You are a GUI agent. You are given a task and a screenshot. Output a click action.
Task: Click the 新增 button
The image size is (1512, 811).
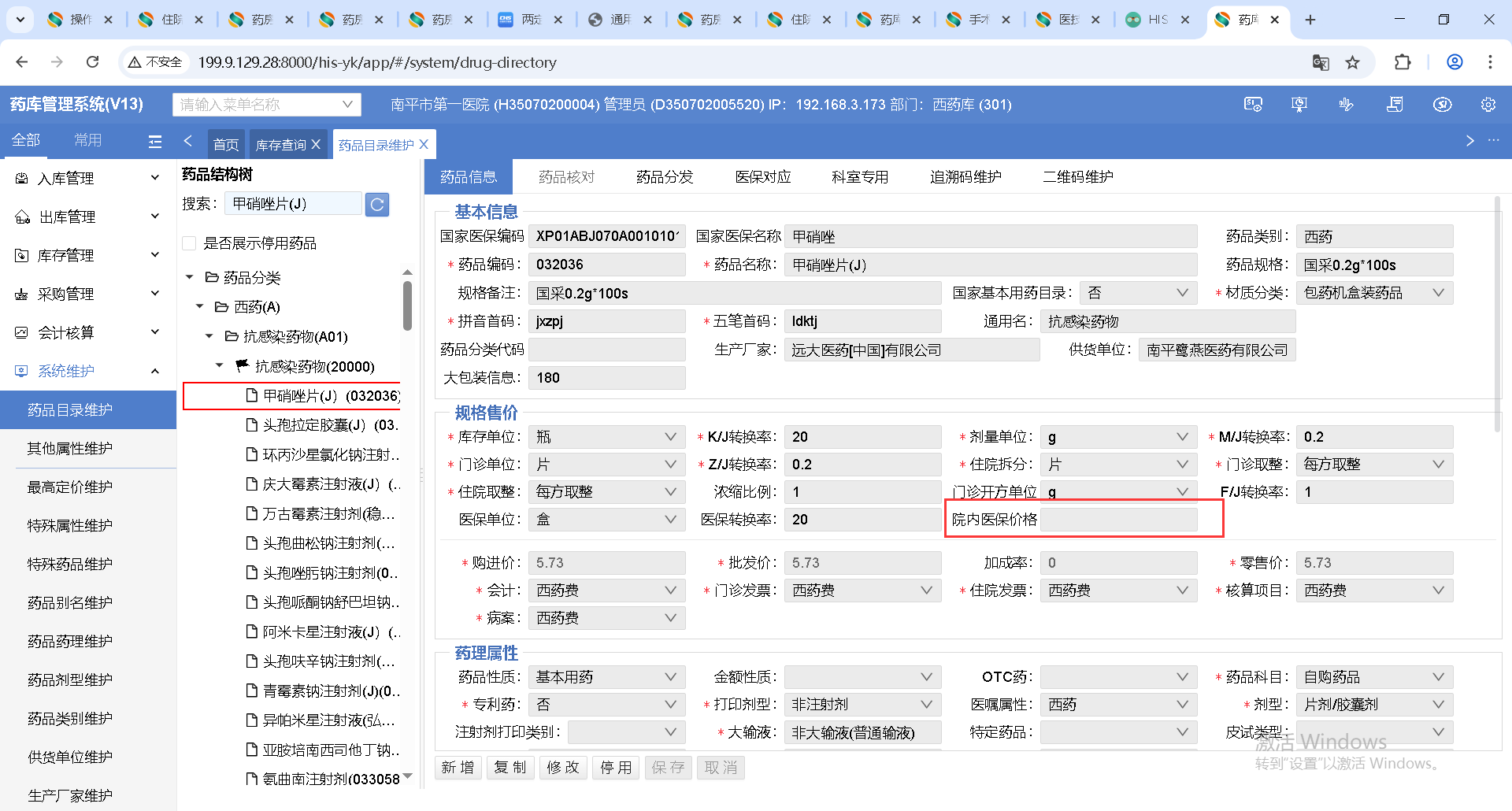458,768
